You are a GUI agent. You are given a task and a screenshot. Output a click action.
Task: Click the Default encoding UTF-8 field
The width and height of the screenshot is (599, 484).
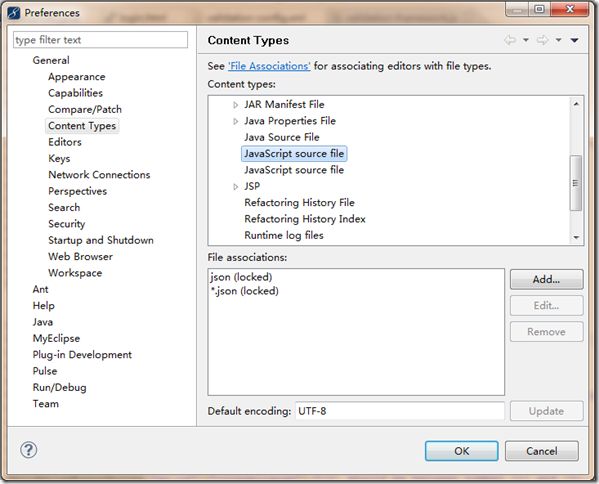click(400, 411)
